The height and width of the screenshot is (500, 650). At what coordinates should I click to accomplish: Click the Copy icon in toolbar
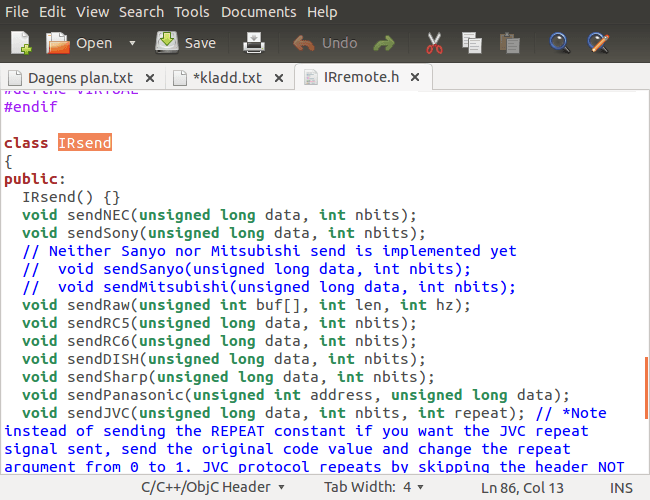point(472,43)
